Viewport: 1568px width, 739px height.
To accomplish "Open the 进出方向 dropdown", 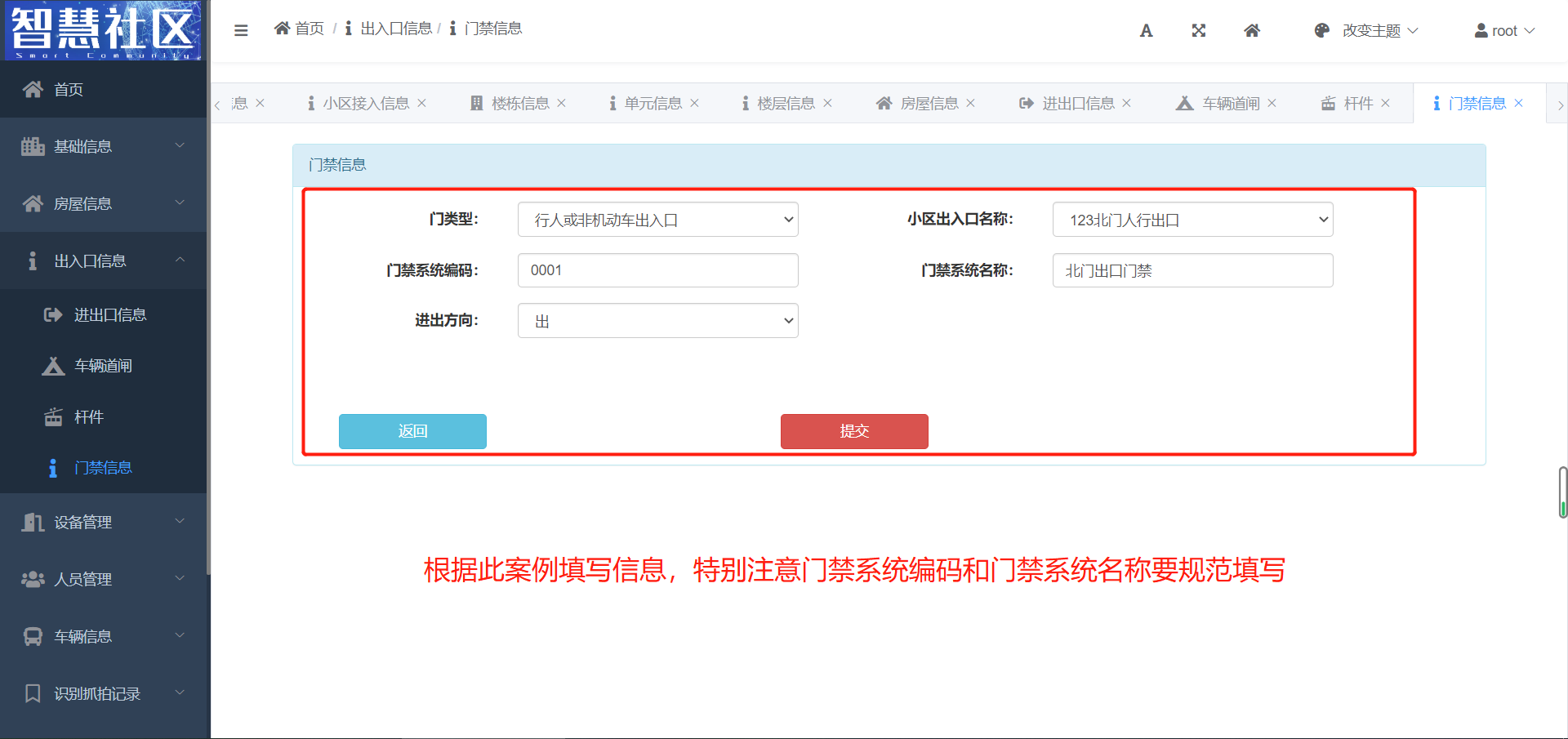I will 657,321.
